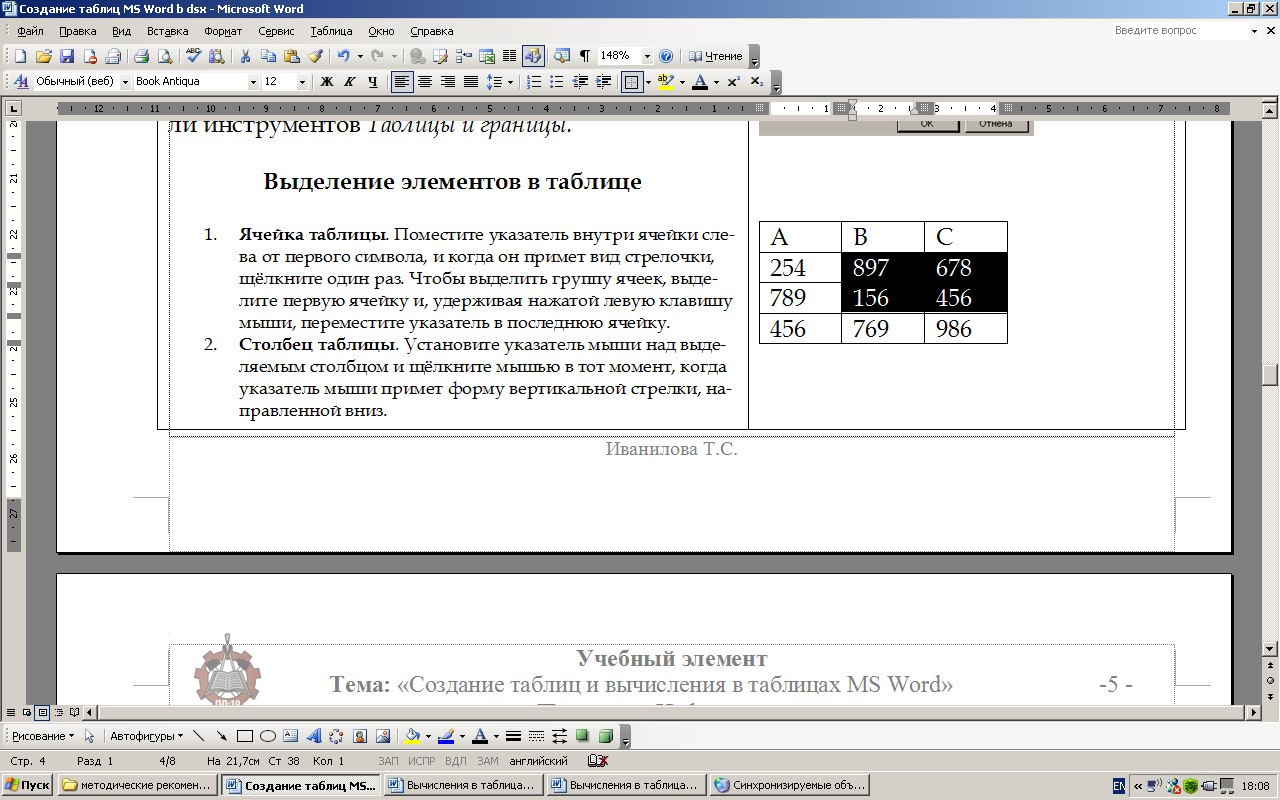The width and height of the screenshot is (1280, 800).
Task: Open the Формат menu
Action: [x=222, y=31]
